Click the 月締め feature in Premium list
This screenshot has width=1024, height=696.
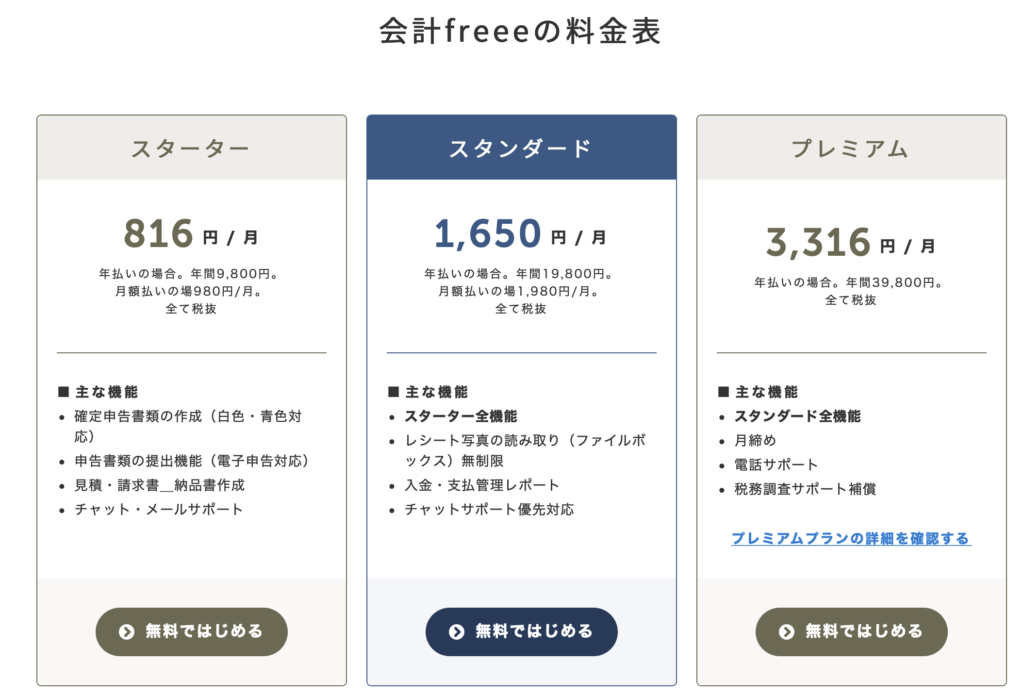pos(755,440)
